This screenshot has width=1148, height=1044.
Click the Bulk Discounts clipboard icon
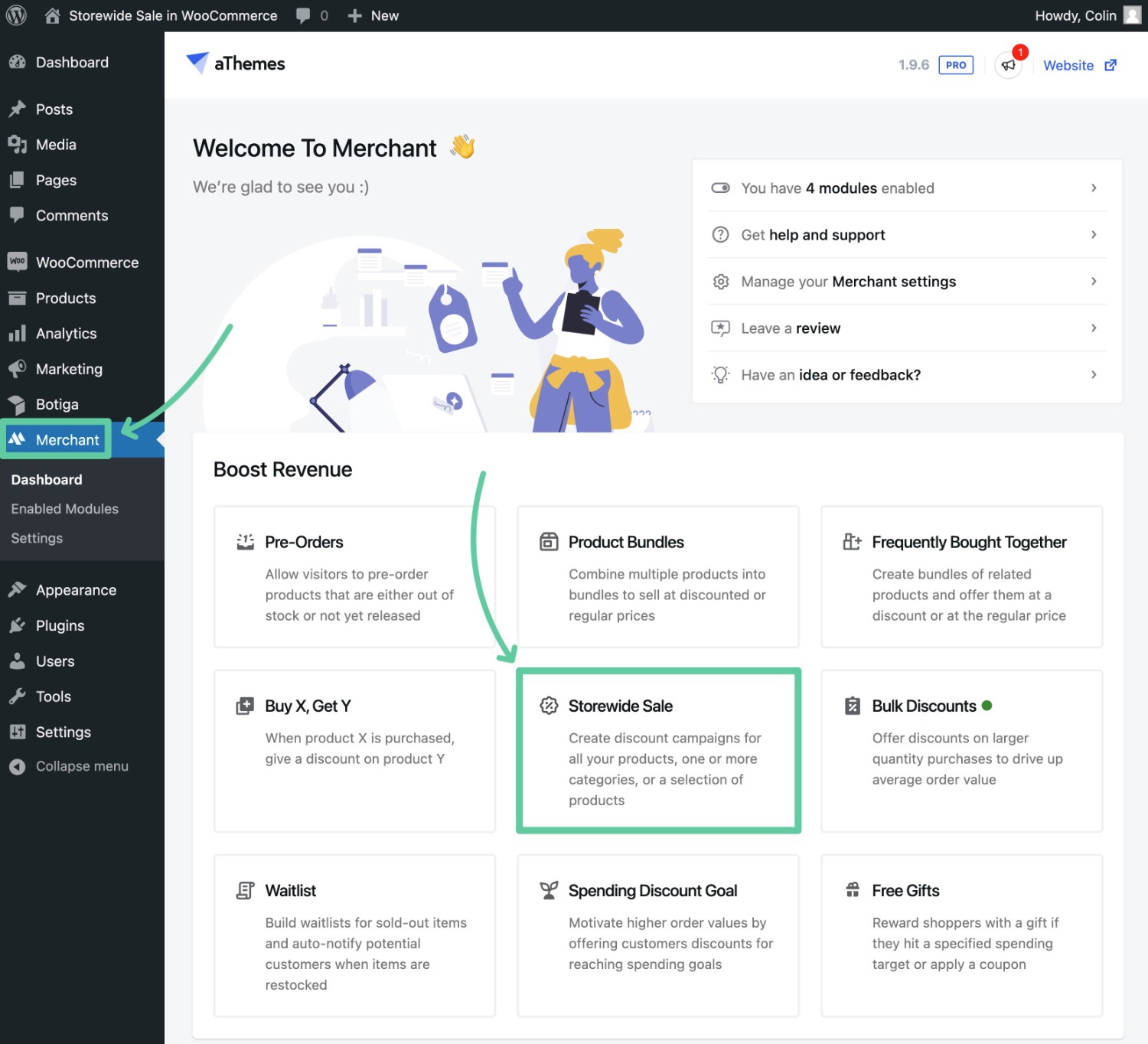click(x=852, y=706)
